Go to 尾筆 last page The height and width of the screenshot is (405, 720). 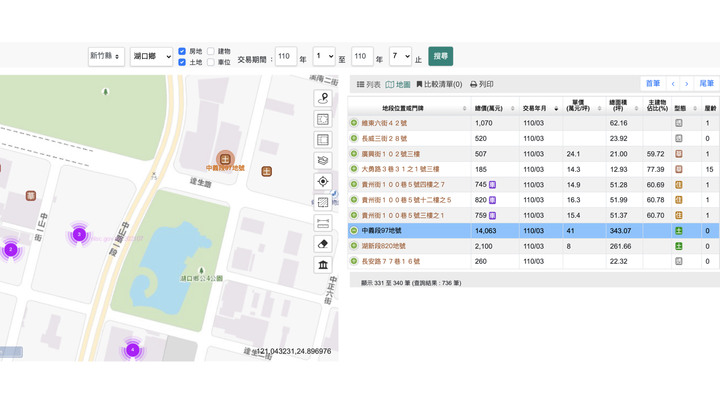pyautogui.click(x=706, y=84)
